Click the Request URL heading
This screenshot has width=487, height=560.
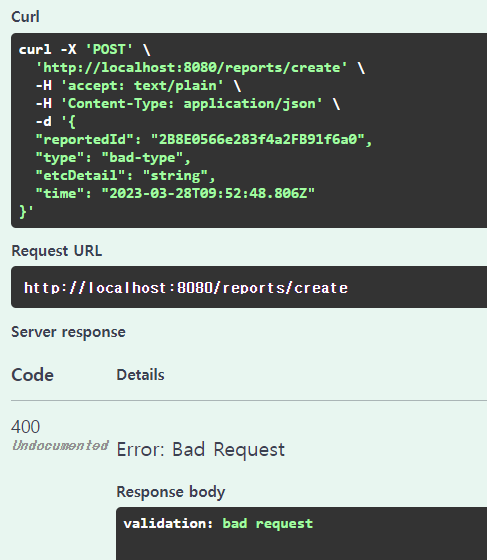57,251
